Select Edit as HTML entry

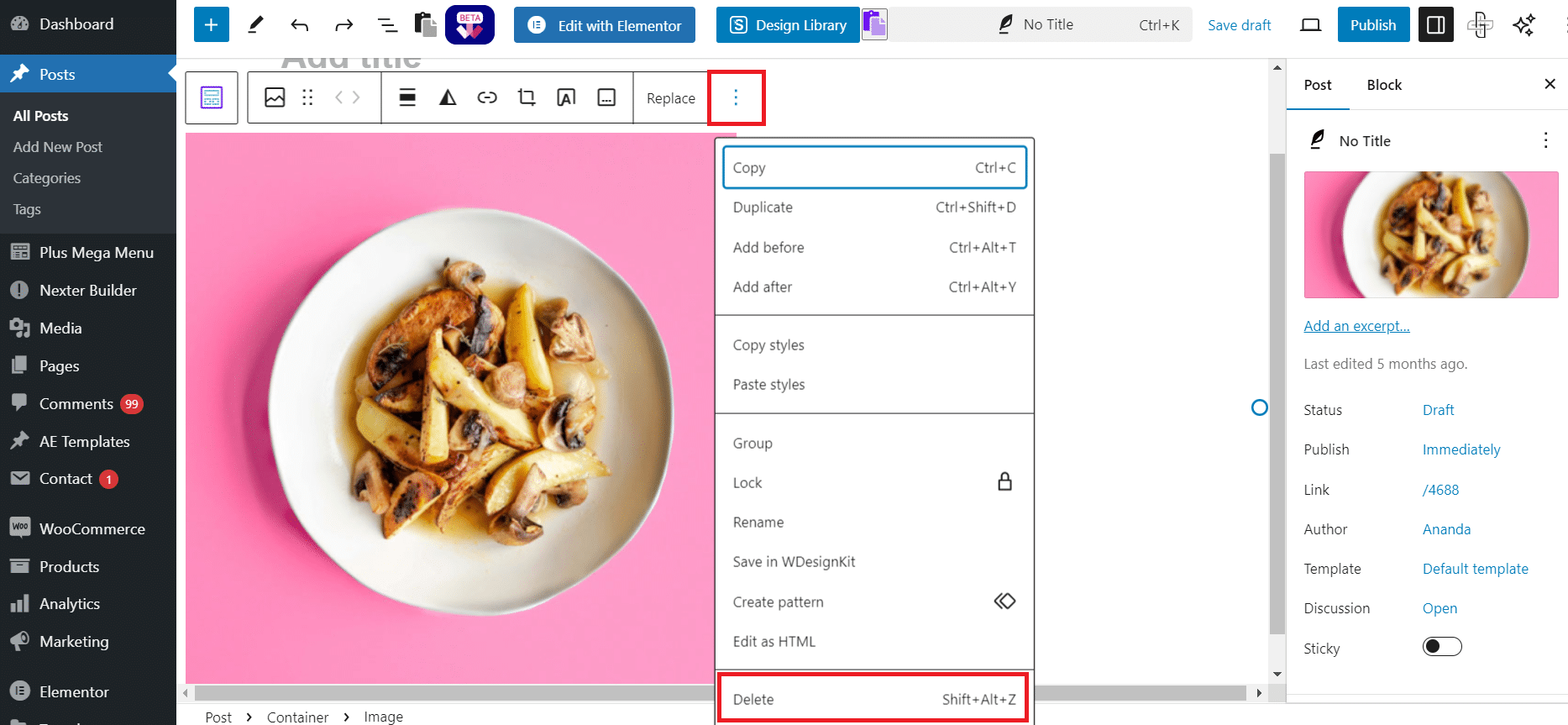(x=874, y=642)
